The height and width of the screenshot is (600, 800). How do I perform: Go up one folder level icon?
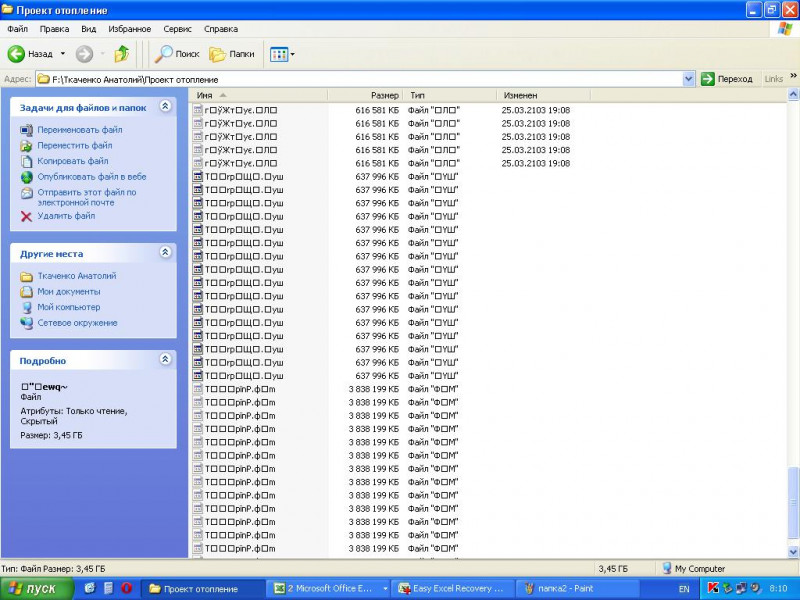point(121,54)
